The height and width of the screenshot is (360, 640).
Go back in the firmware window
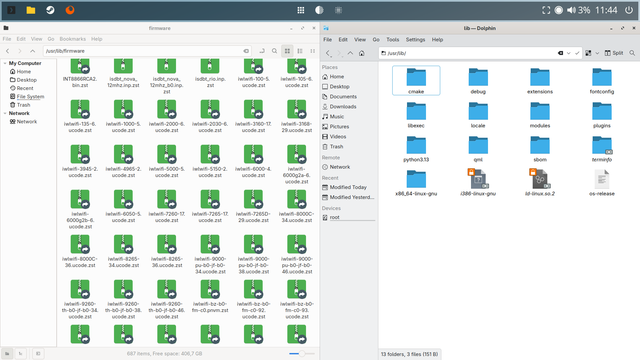tap(7, 51)
